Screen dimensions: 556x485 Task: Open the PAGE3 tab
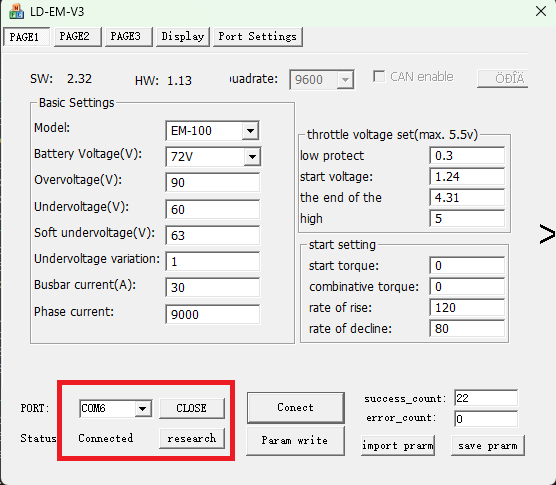point(128,37)
